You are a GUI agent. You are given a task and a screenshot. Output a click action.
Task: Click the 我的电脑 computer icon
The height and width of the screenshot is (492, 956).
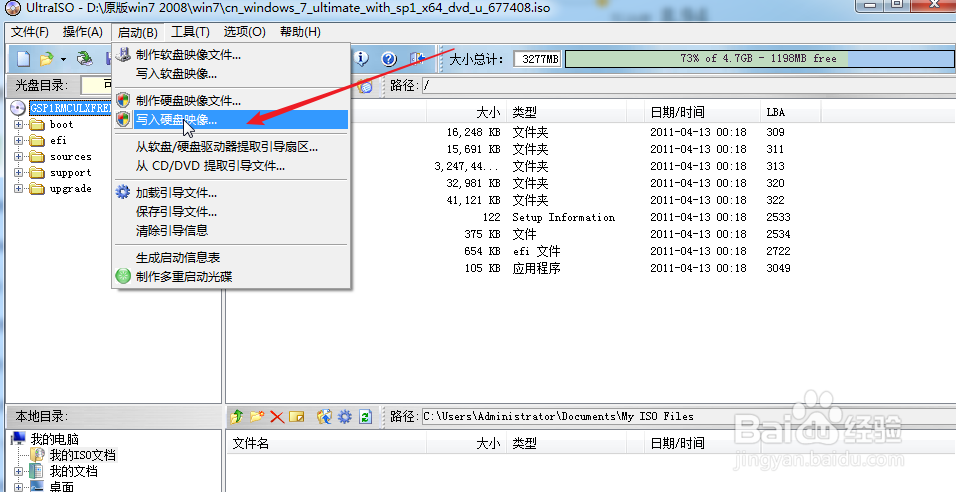(x=19, y=439)
